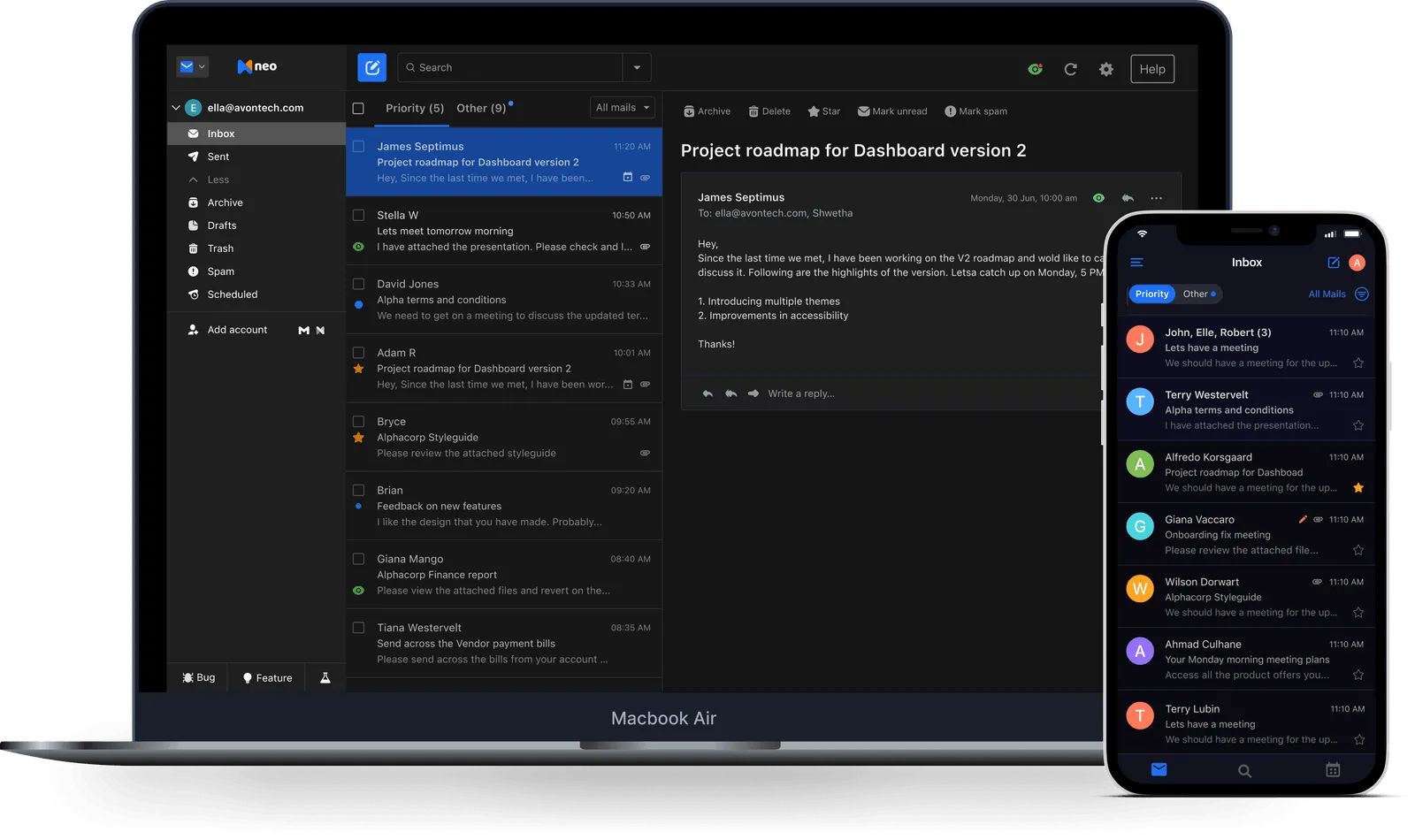Click the green read-receipt eye icon top bar

click(x=1035, y=69)
